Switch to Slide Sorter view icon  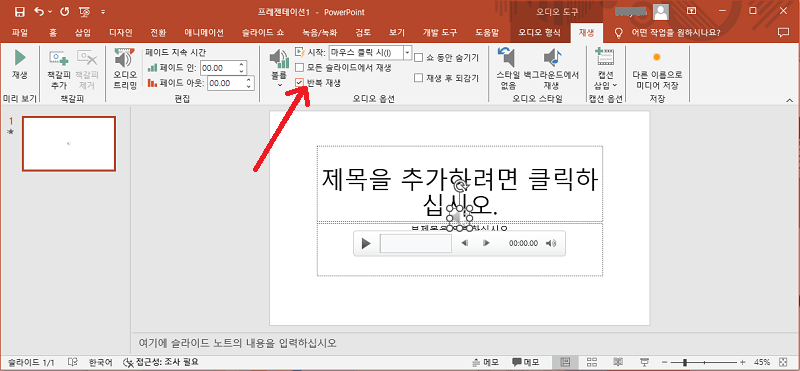point(592,362)
